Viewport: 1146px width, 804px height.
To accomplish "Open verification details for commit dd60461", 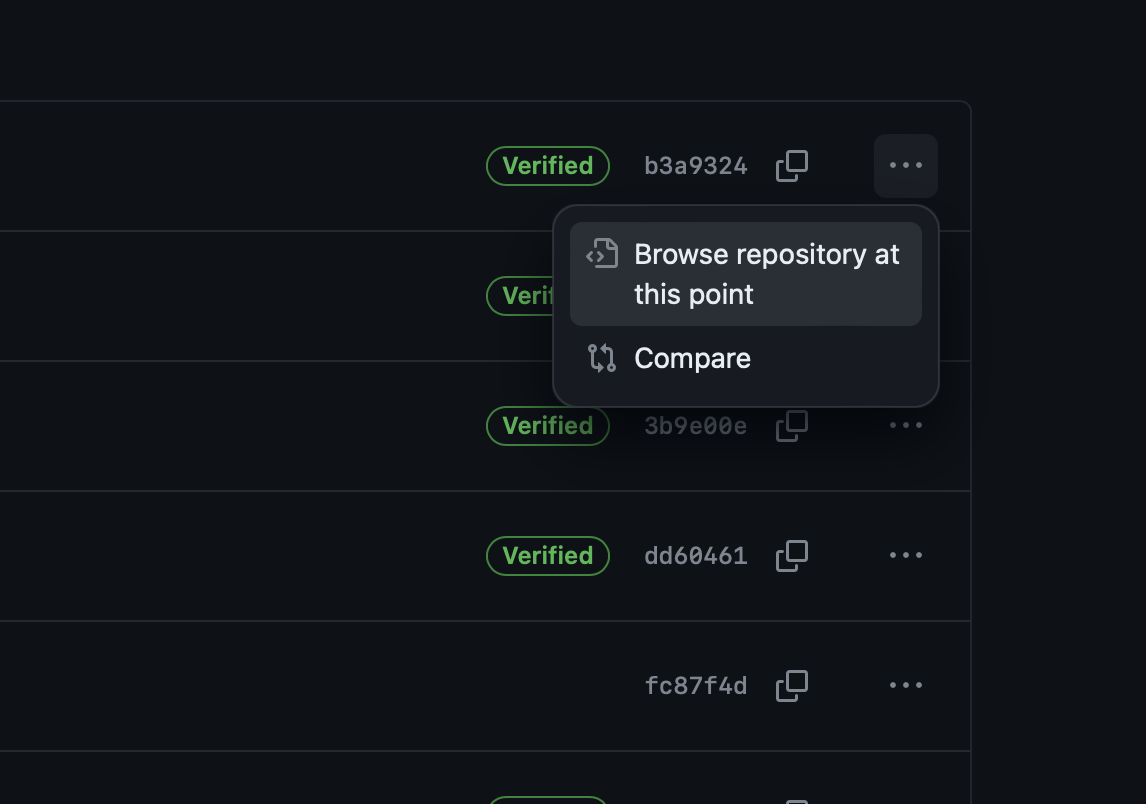I will point(547,556).
